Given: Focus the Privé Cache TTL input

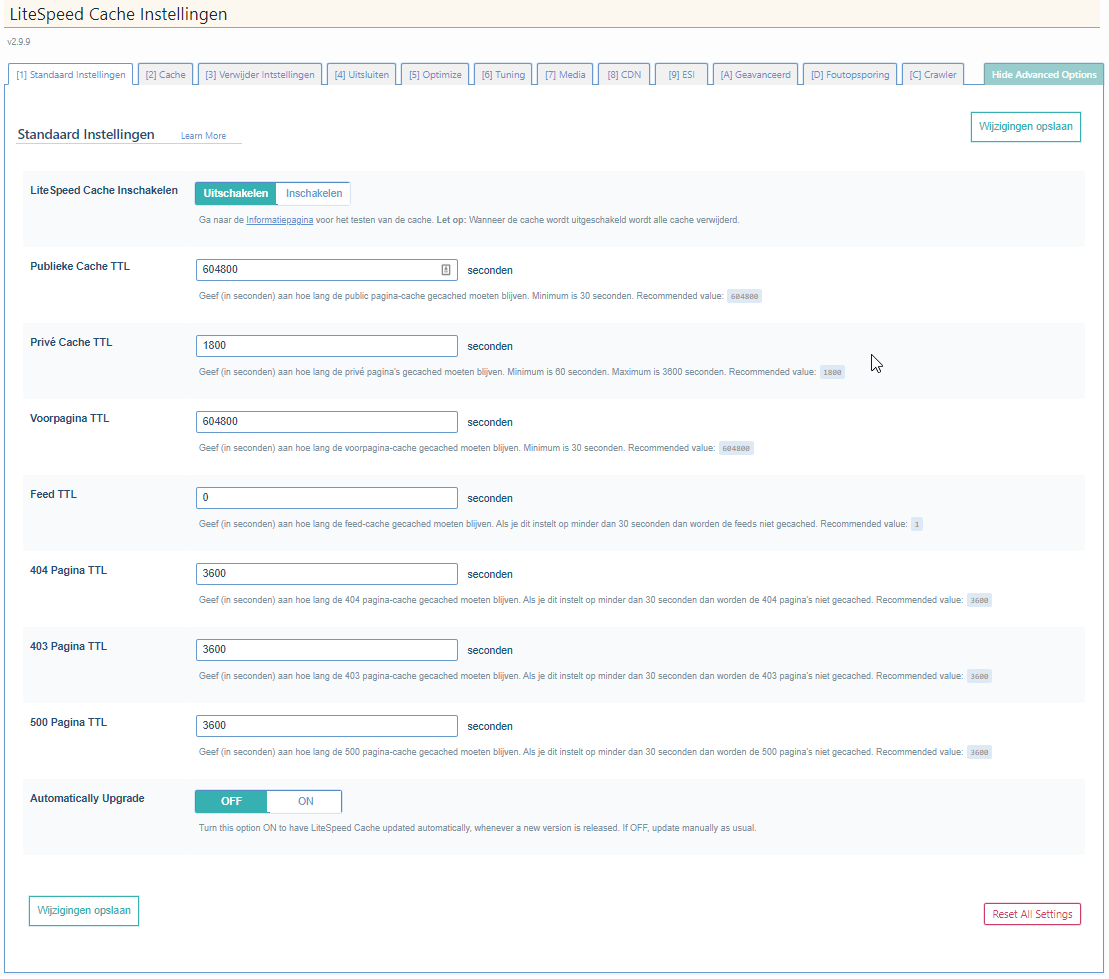Looking at the screenshot, I should click(x=327, y=346).
